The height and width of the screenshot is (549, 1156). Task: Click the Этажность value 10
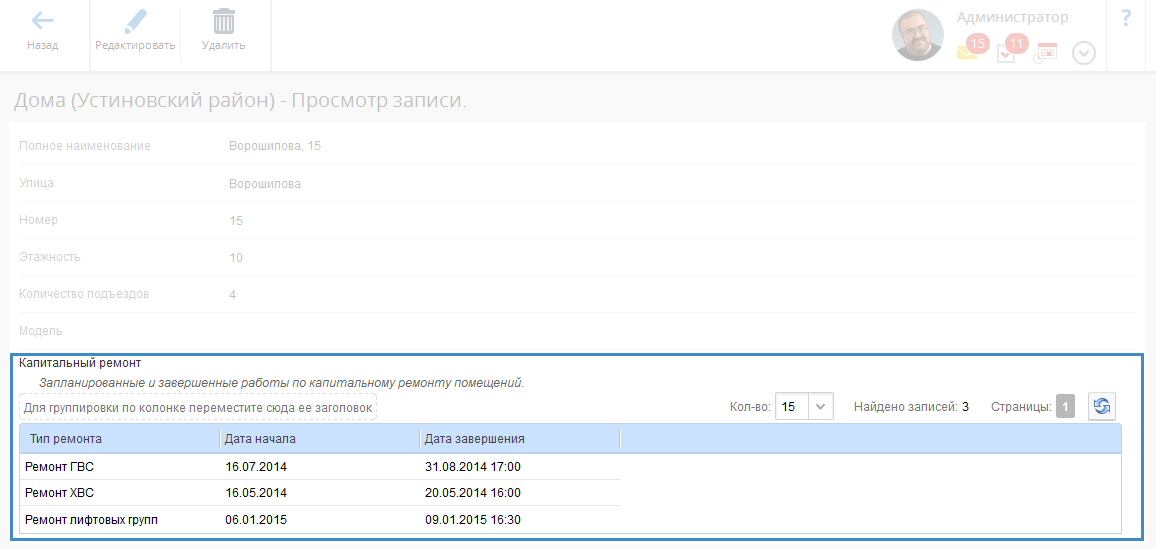(x=236, y=258)
